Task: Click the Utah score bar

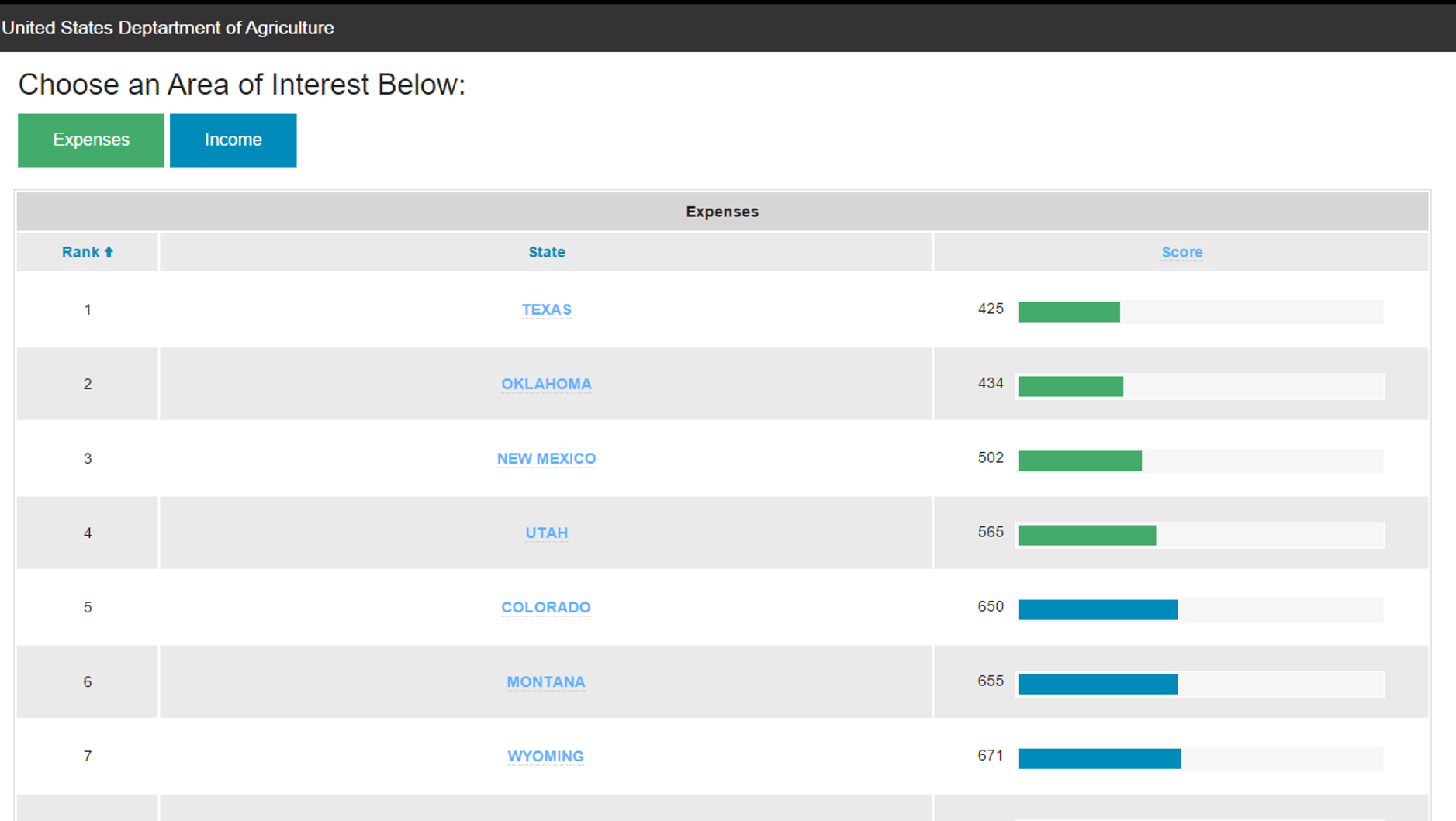Action: click(1200, 535)
